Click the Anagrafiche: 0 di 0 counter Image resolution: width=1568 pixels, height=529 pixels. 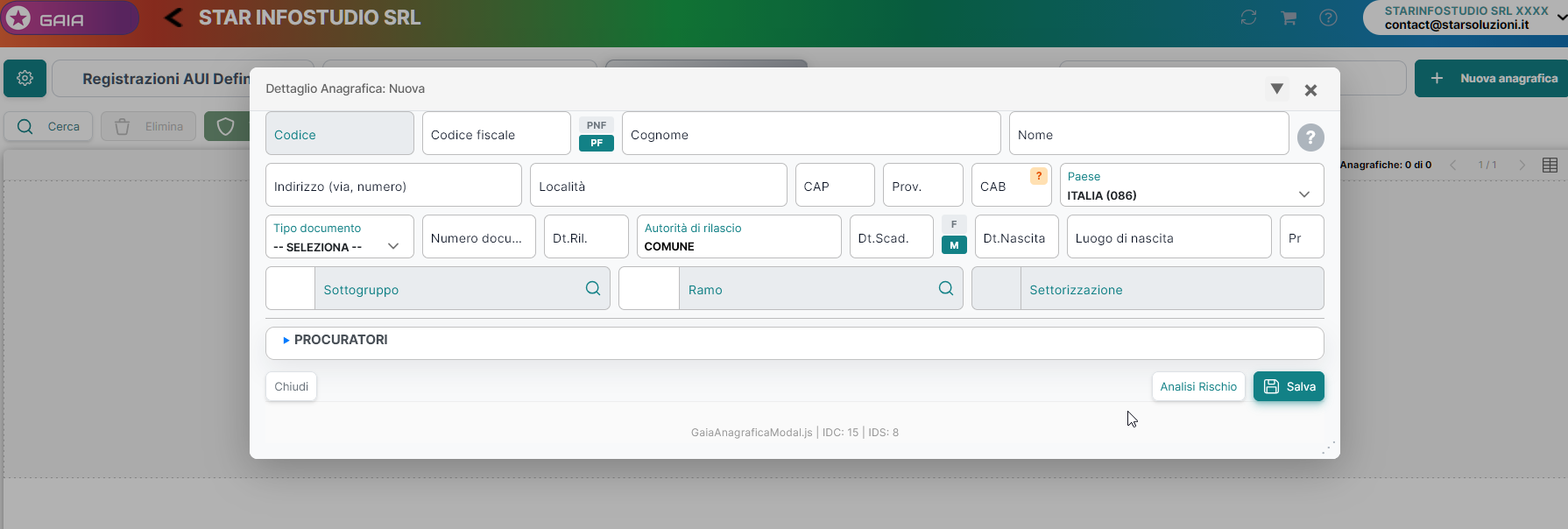(1386, 165)
